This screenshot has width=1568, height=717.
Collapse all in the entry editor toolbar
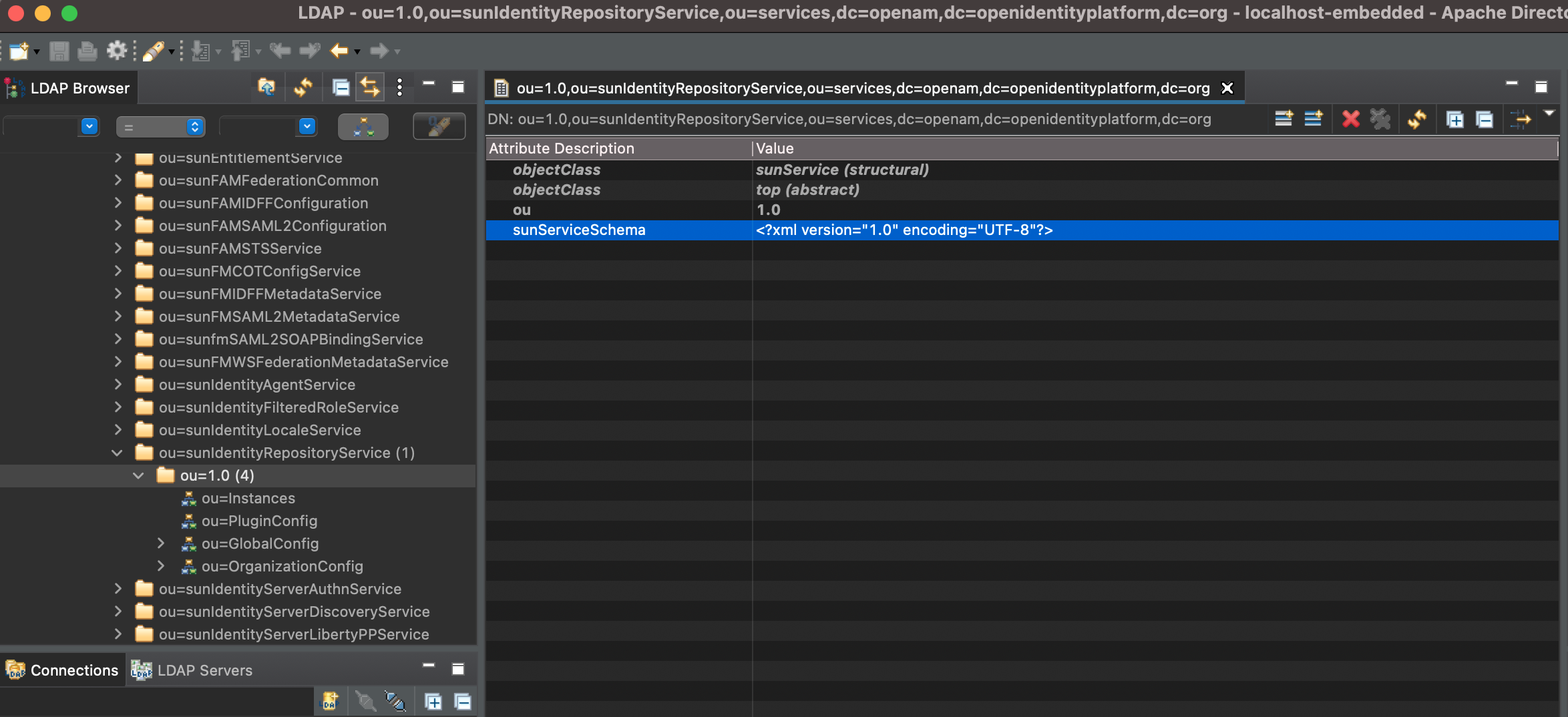(1484, 120)
